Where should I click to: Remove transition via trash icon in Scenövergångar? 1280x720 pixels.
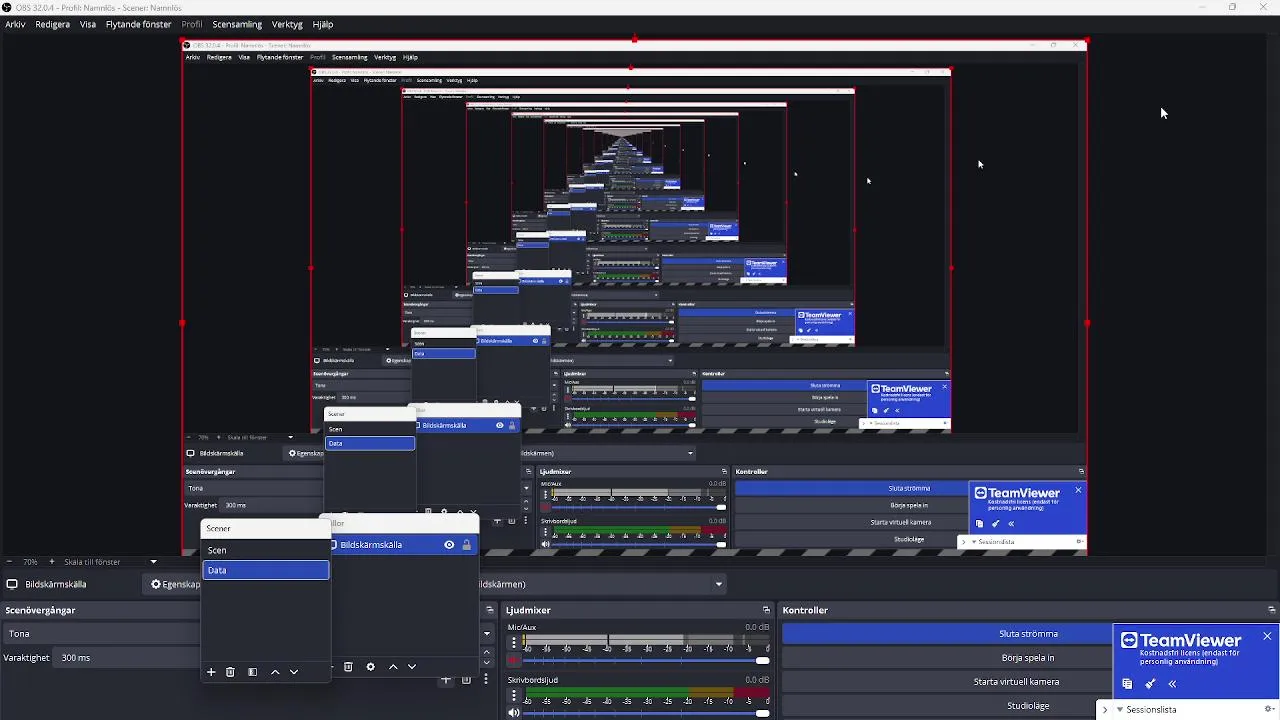tap(466, 680)
